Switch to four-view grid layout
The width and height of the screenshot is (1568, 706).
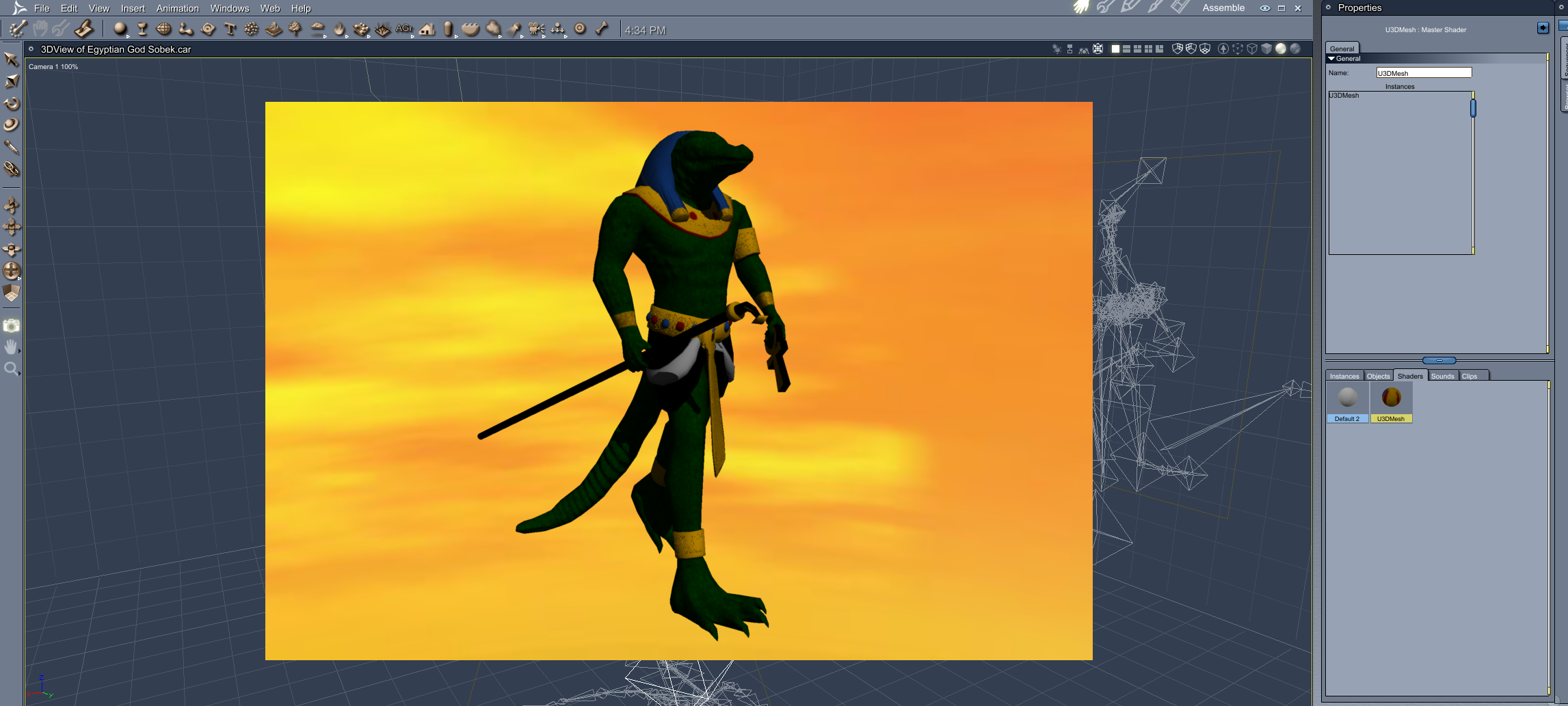[1148, 49]
